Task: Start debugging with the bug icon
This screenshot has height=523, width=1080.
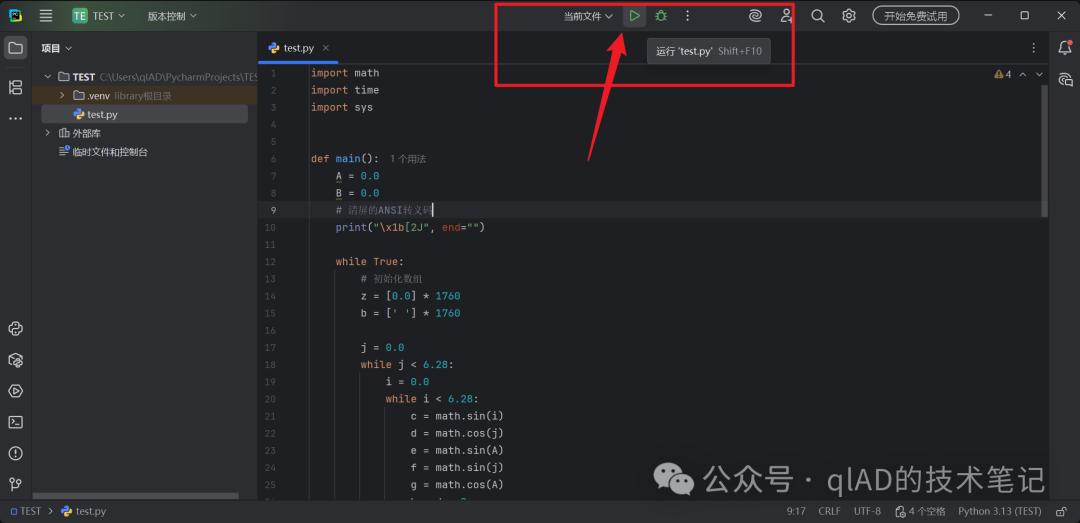Action: pos(661,16)
